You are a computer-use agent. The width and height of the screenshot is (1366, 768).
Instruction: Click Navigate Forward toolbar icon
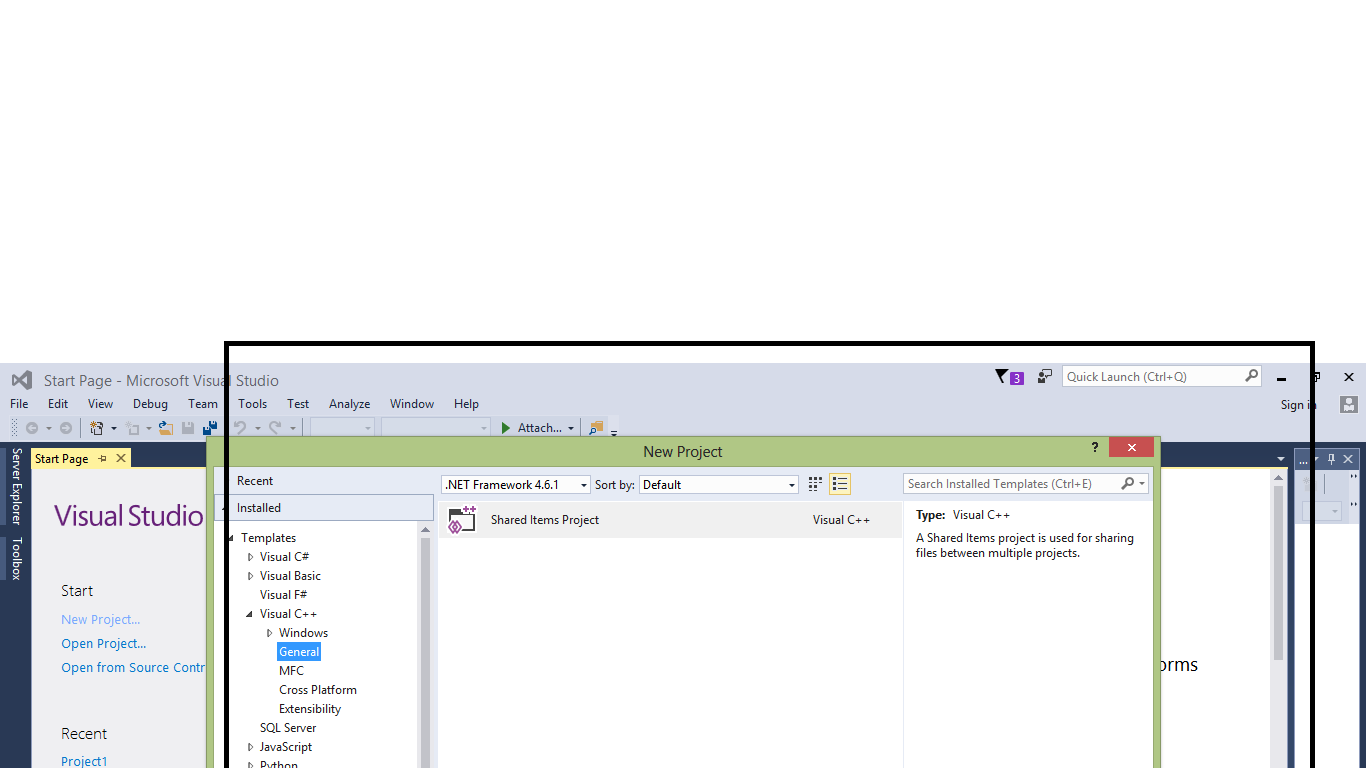(66, 428)
